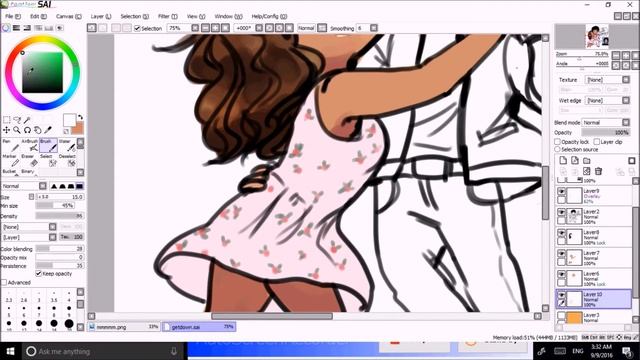Hide Layer7 with its eye icon
The height and width of the screenshot is (360, 640).
pos(562,253)
